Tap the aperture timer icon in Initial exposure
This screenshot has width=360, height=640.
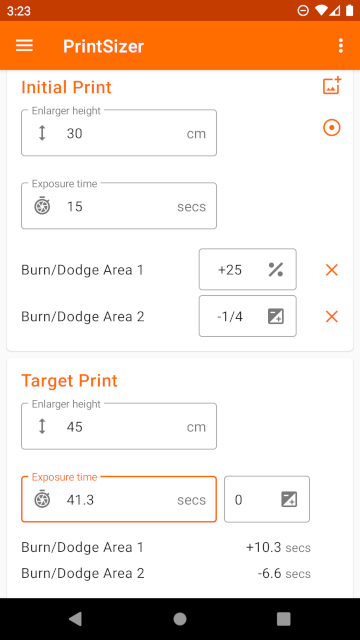[x=42, y=206]
